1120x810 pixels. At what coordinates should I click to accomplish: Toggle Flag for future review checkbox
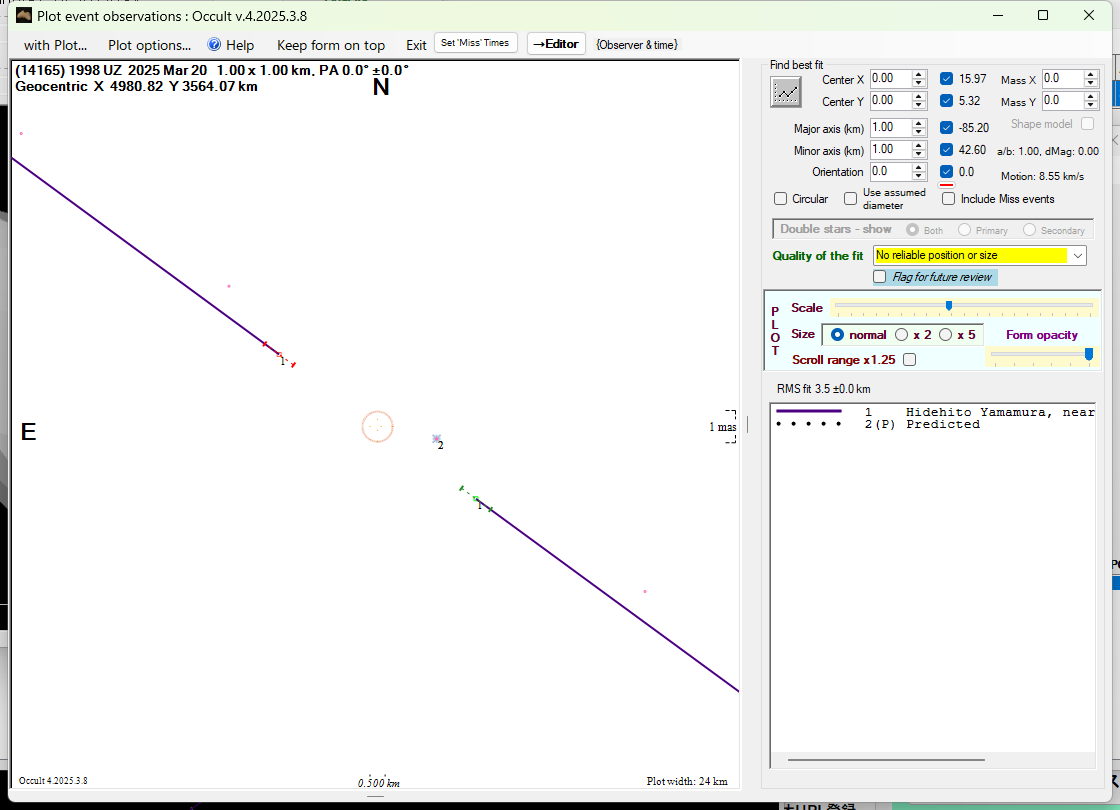click(x=880, y=277)
